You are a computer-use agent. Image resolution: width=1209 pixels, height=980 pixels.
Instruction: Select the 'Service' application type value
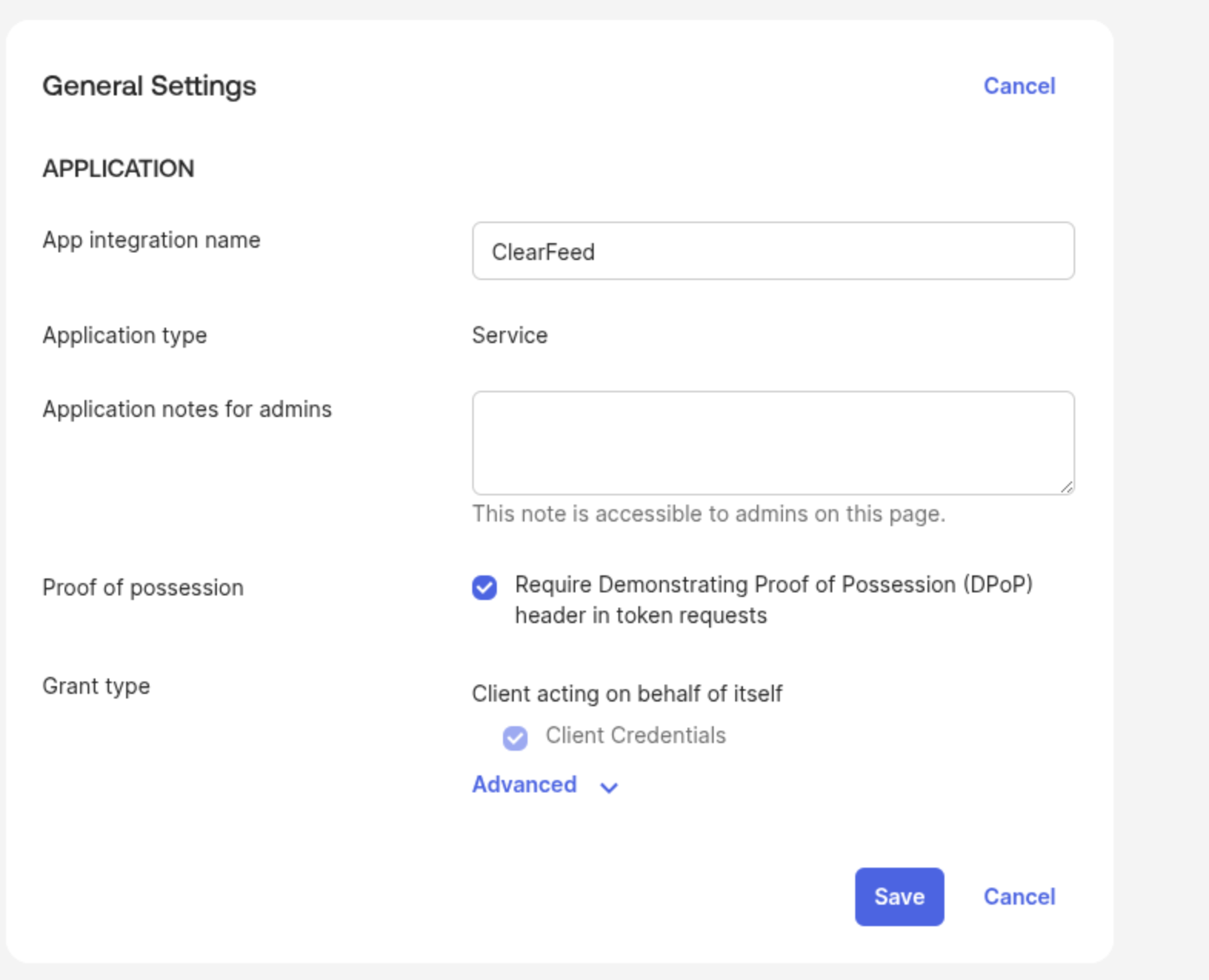click(x=509, y=335)
